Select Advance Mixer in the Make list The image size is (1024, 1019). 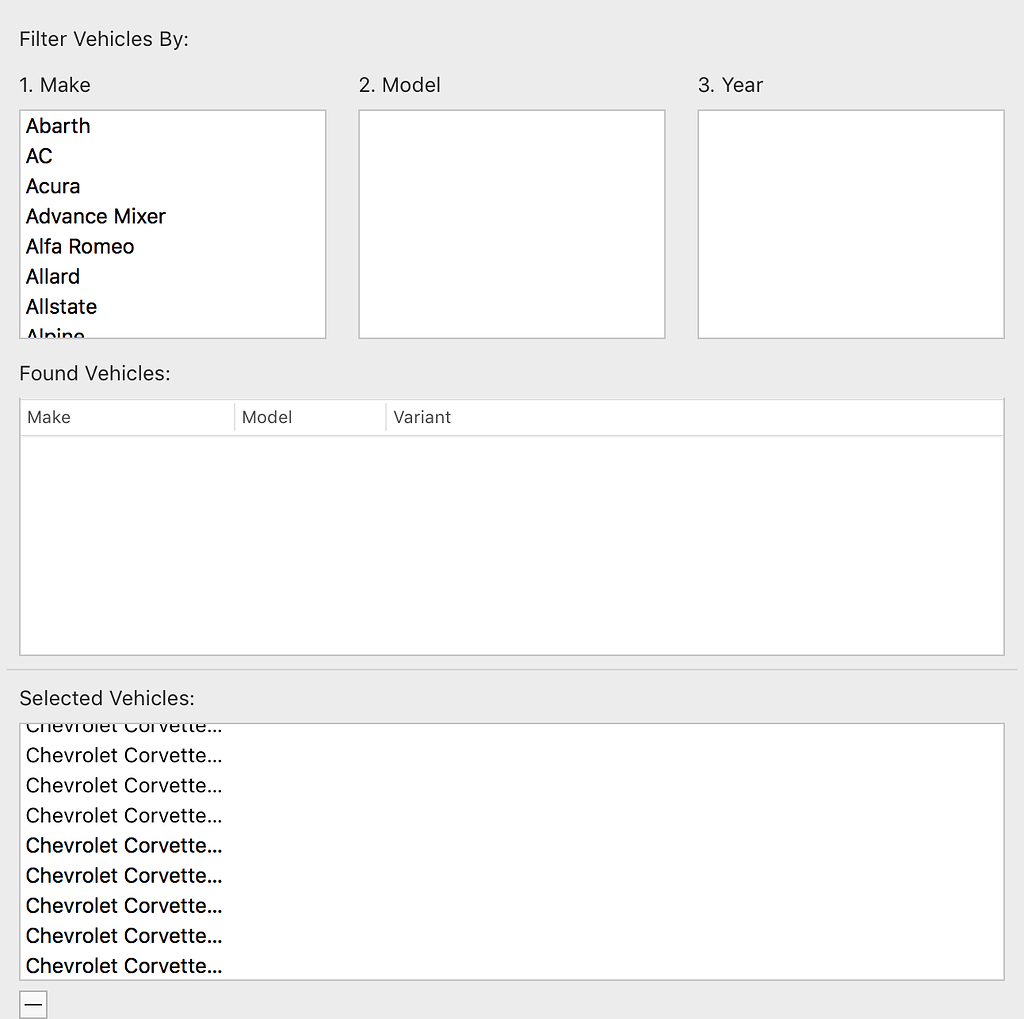172,216
